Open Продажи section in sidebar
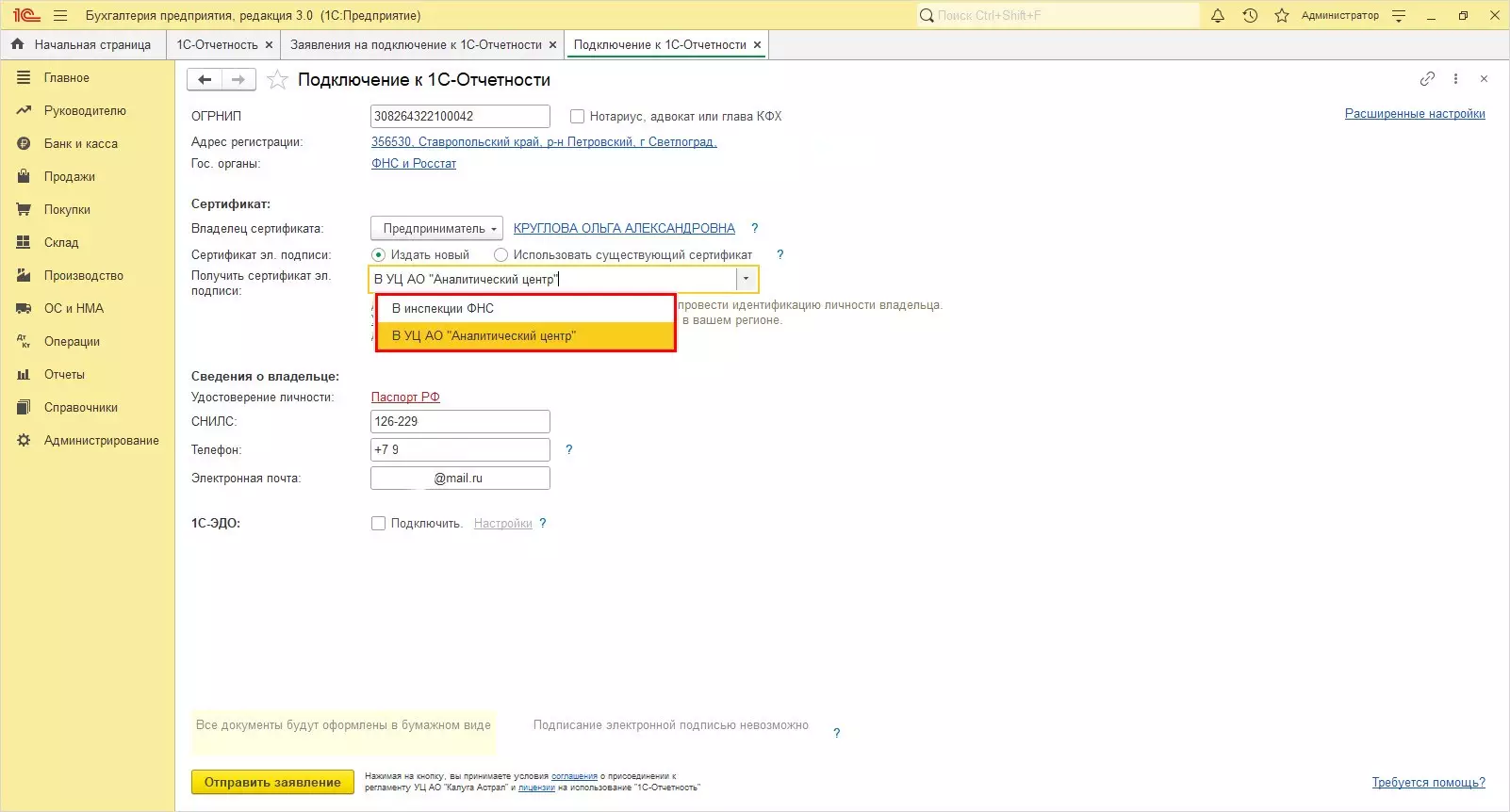The height and width of the screenshot is (812, 1510). pos(70,177)
